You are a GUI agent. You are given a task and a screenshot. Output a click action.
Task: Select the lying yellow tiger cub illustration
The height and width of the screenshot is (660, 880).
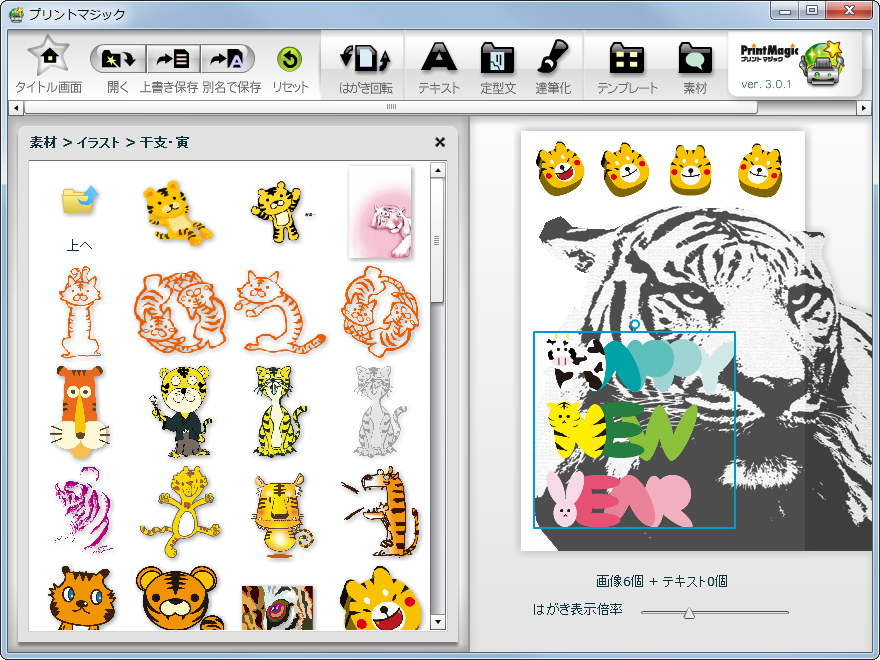coord(176,213)
